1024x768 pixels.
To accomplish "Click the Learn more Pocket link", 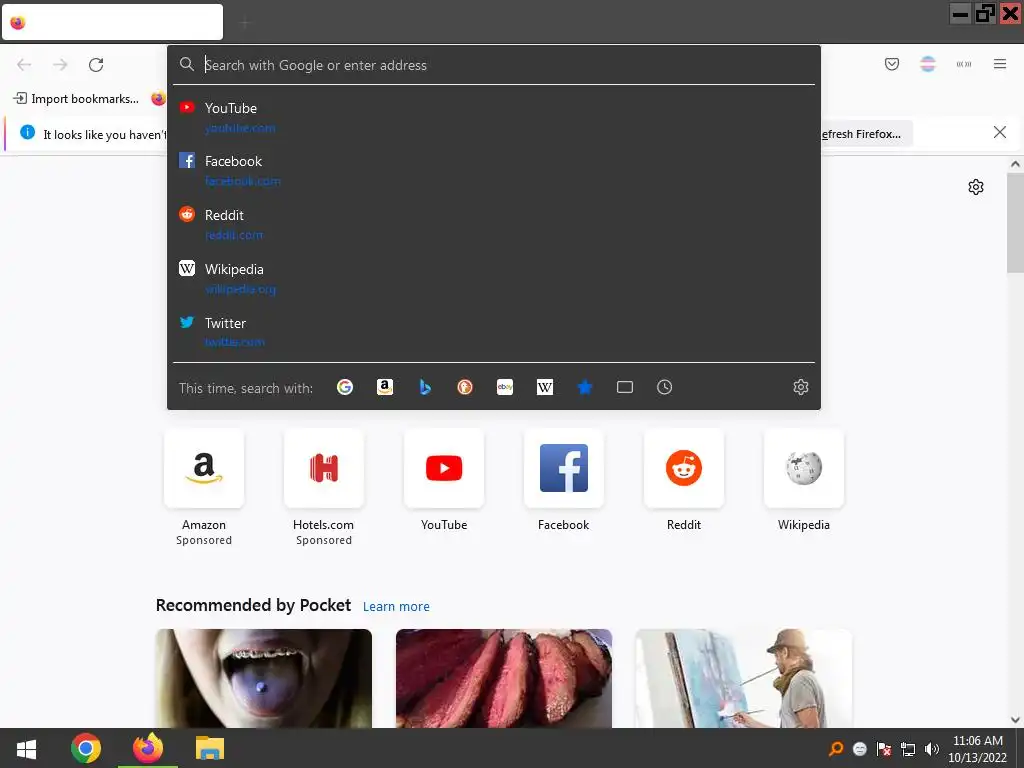I will coord(396,607).
